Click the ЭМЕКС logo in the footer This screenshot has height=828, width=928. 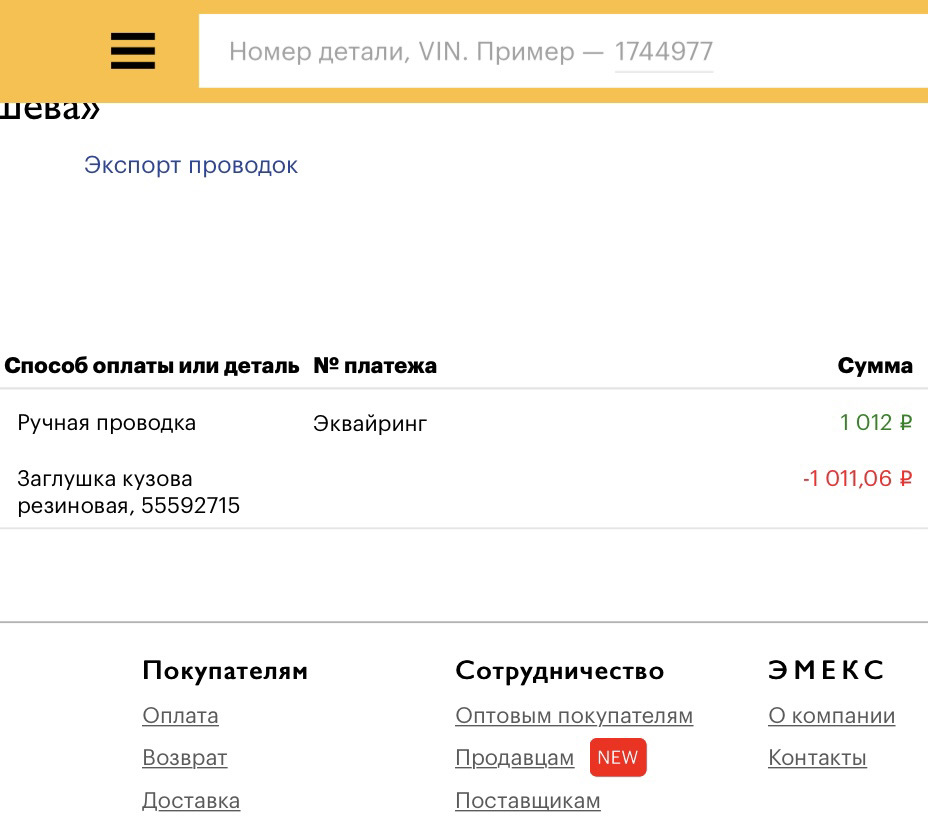[x=824, y=670]
